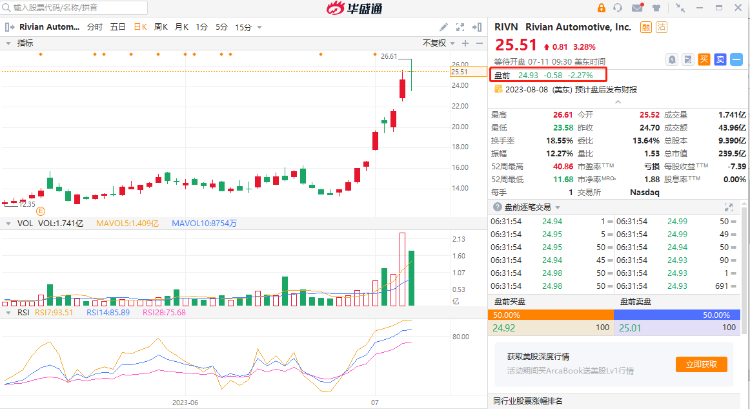Open customer service headset icon

[x=618, y=8]
